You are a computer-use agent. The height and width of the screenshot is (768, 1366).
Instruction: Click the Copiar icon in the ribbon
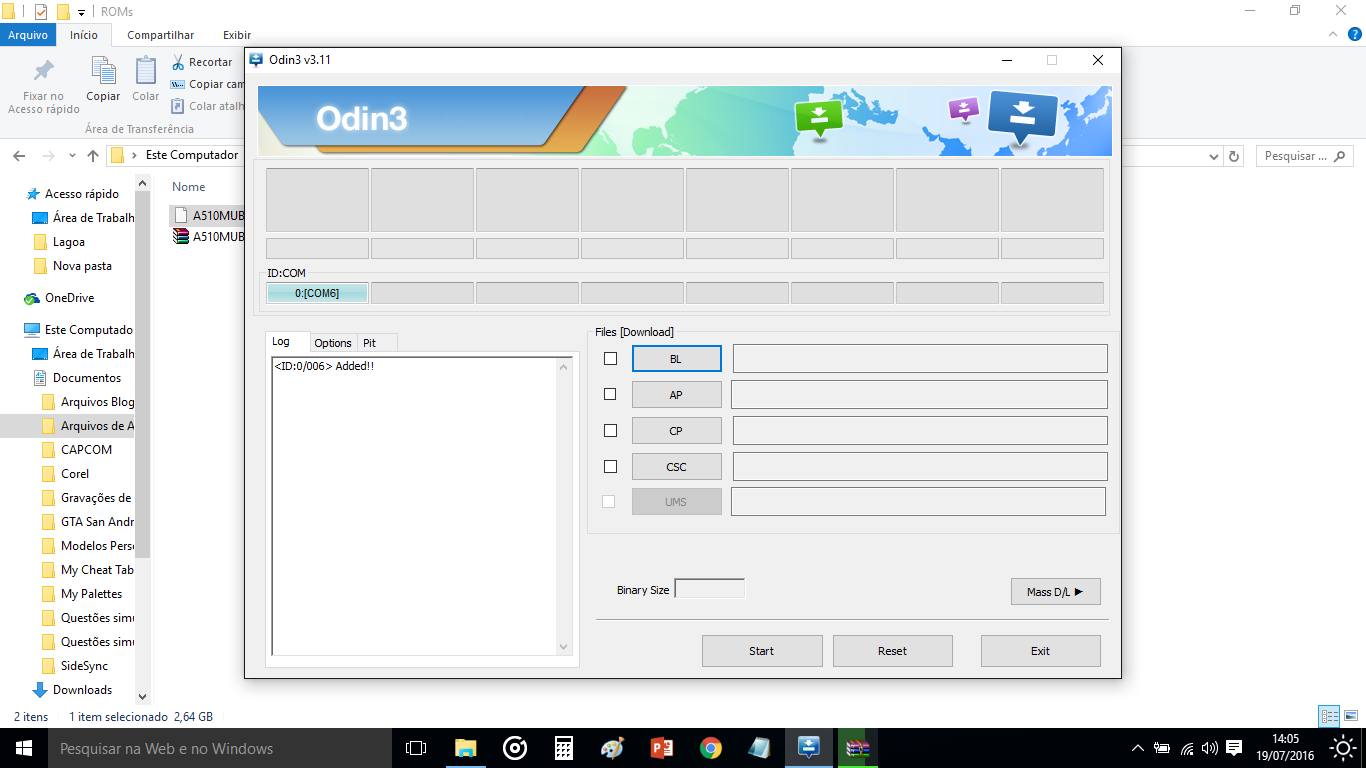point(103,70)
